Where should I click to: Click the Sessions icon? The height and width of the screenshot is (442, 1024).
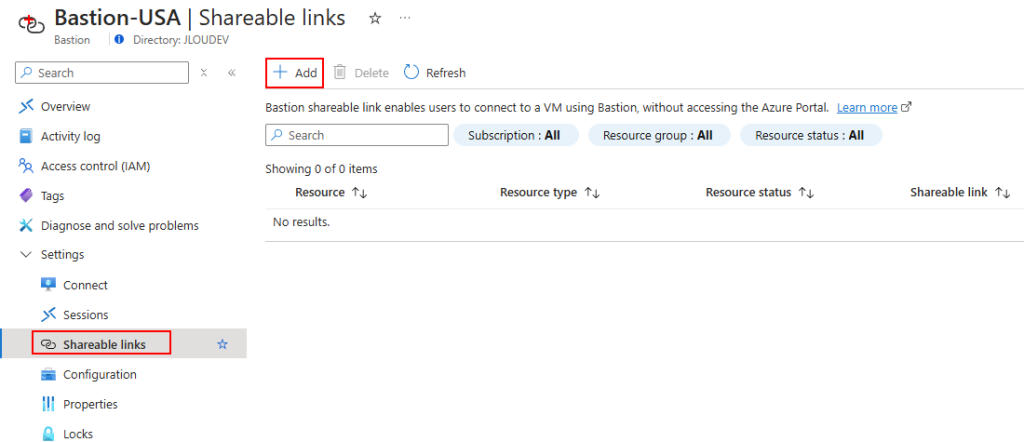[x=48, y=315]
